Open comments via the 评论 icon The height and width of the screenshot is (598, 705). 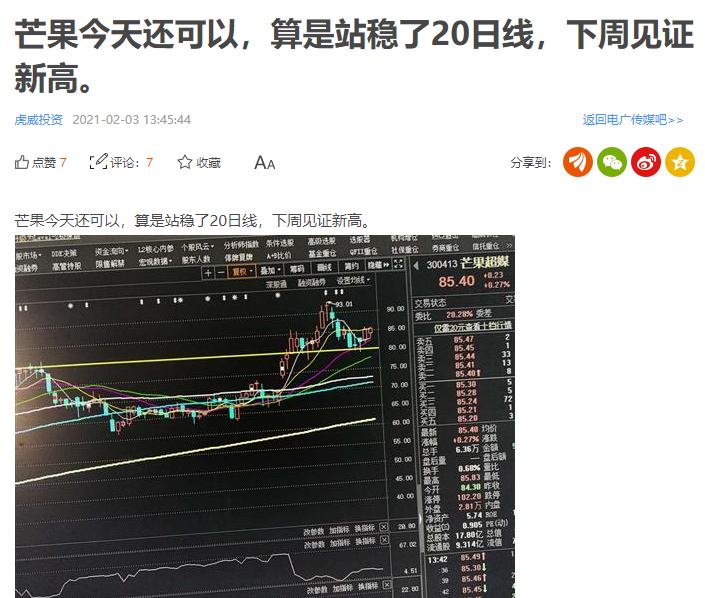tap(98, 162)
